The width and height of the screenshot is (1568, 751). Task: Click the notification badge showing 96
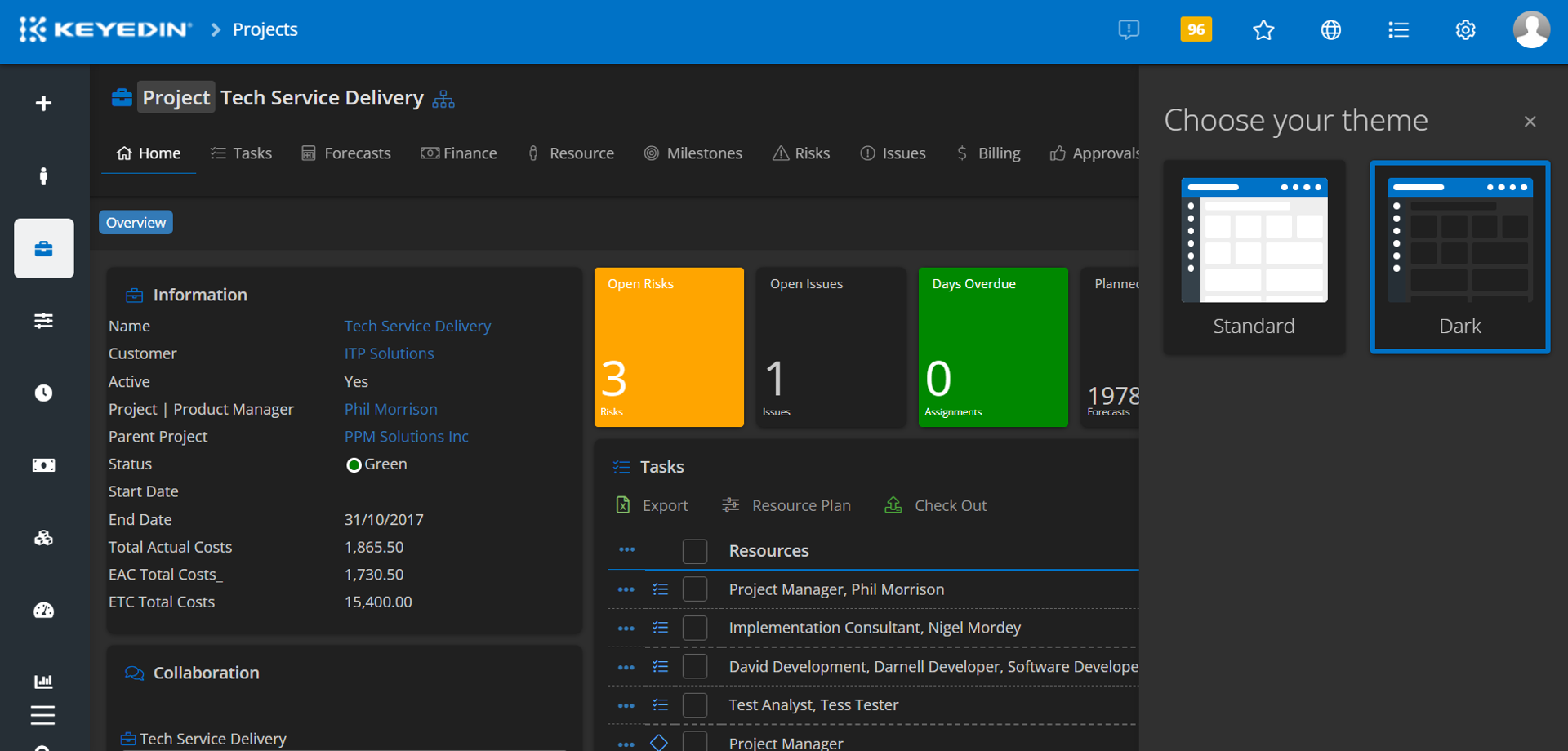pos(1196,29)
